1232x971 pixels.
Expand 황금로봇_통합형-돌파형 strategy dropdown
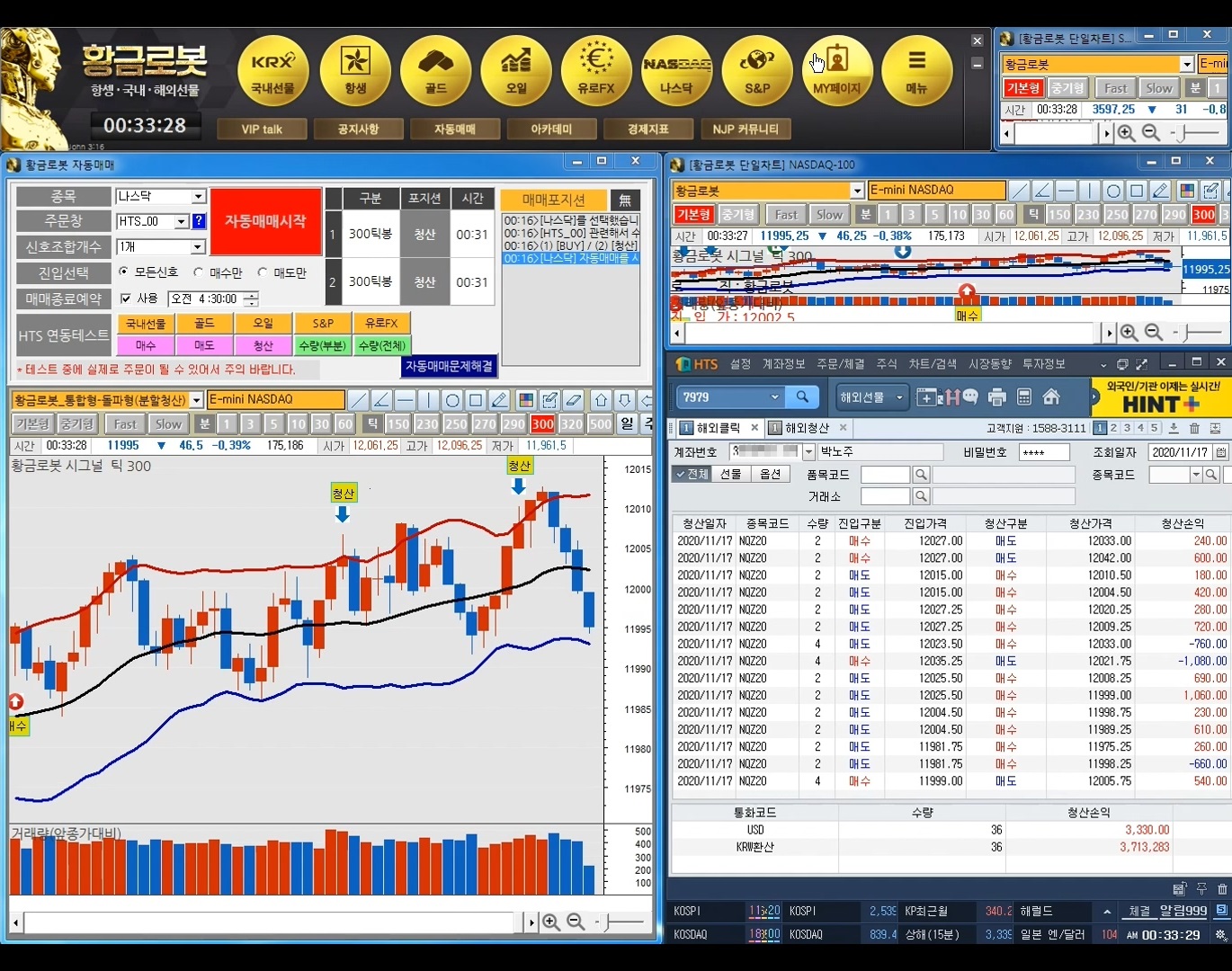tap(197, 400)
